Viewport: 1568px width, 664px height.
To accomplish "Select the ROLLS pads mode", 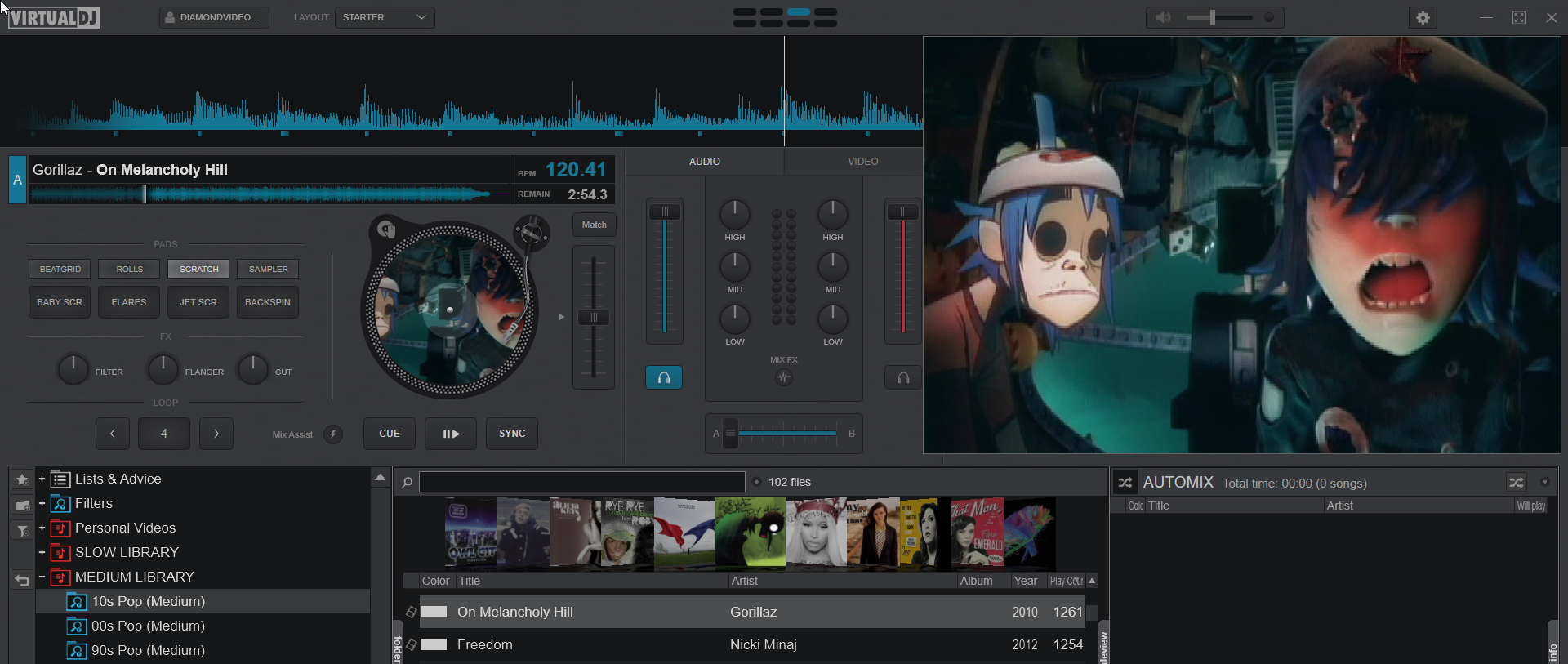I will tap(129, 269).
